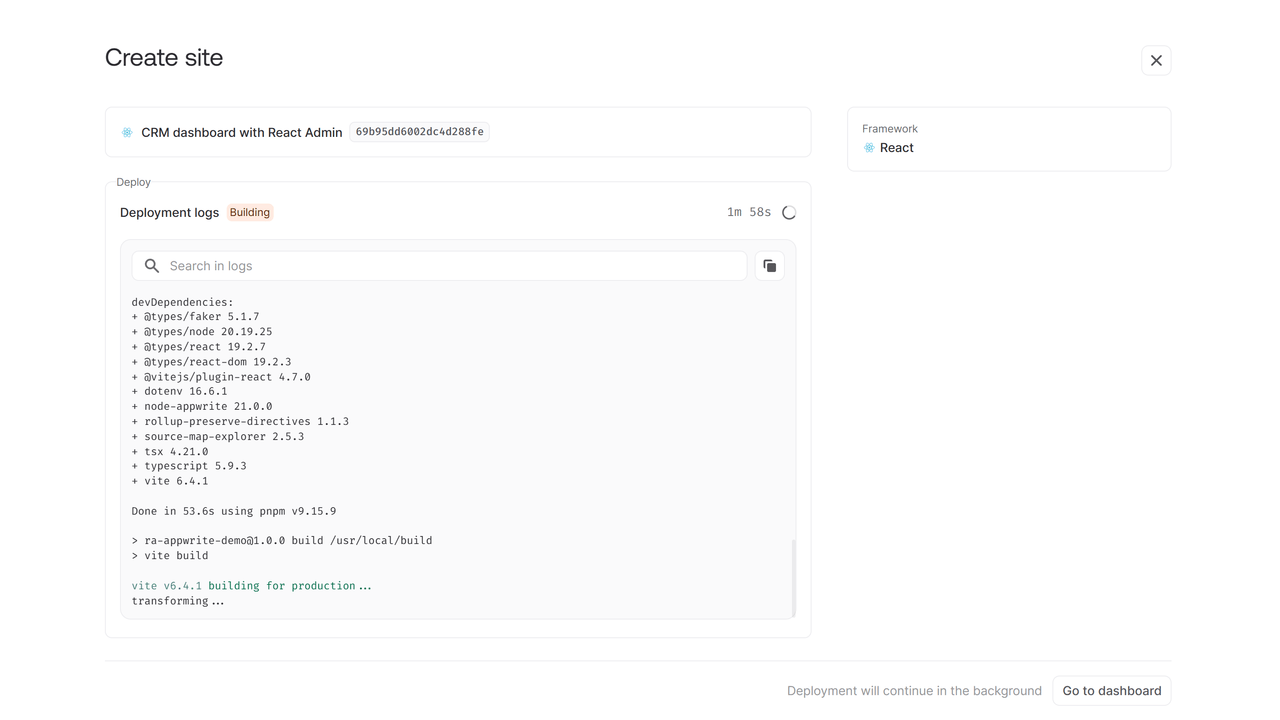This screenshot has height=720, width=1280.
Task: Open the dashboard with Go to dashboard
Action: (x=1111, y=691)
